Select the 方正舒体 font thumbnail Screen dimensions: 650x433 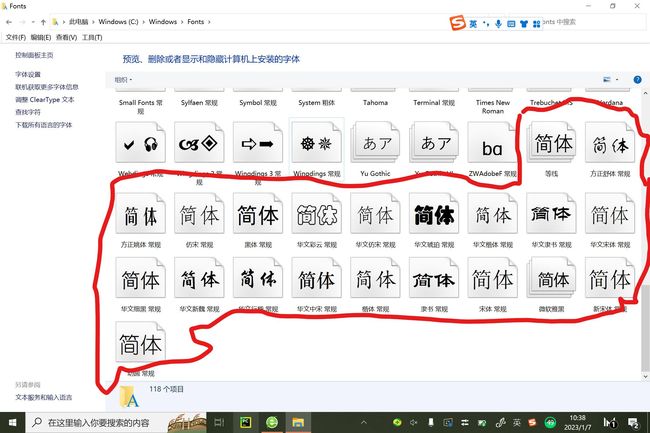tap(610, 142)
